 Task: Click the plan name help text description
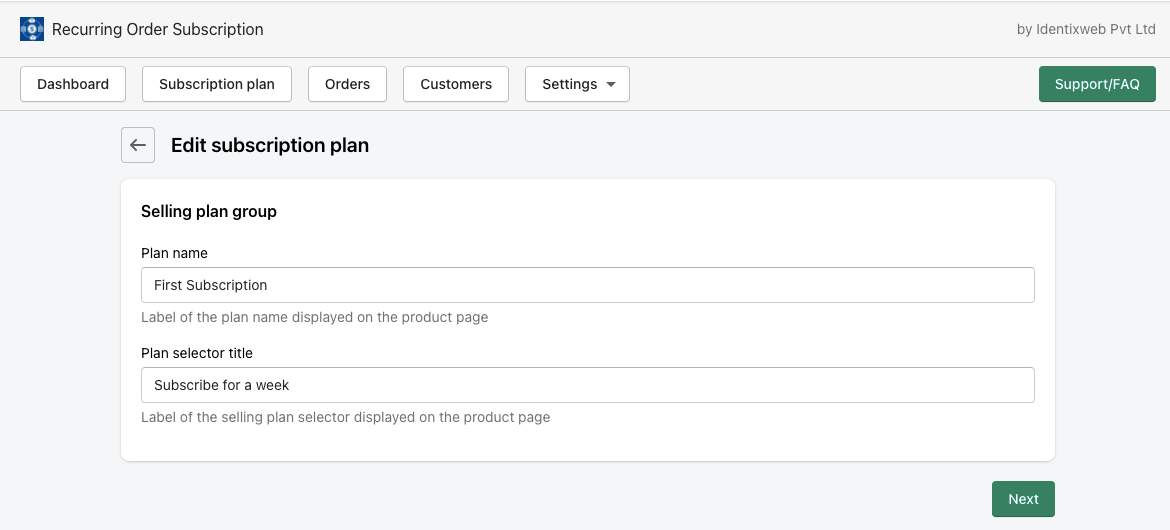[314, 318]
